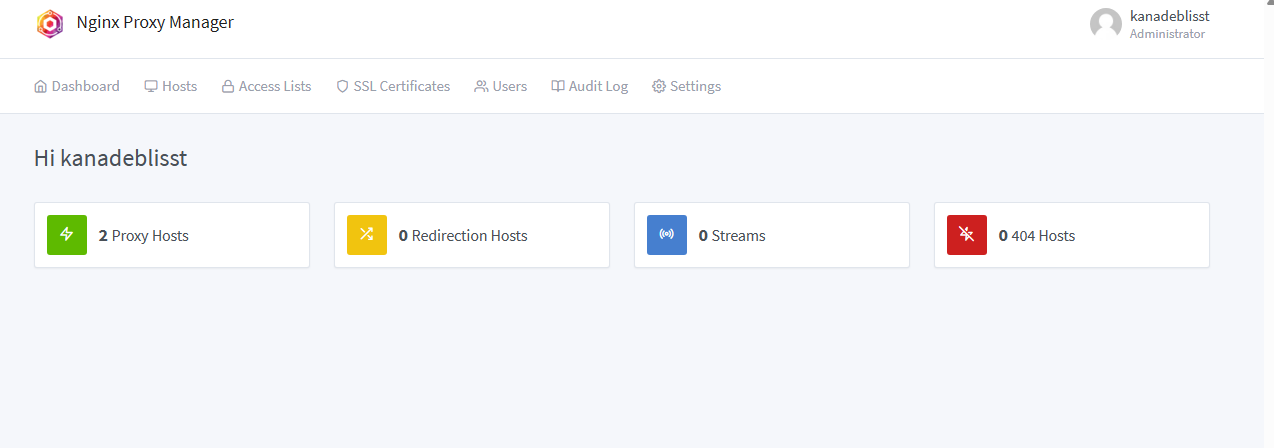Open the Hosts dropdown menu

(171, 86)
